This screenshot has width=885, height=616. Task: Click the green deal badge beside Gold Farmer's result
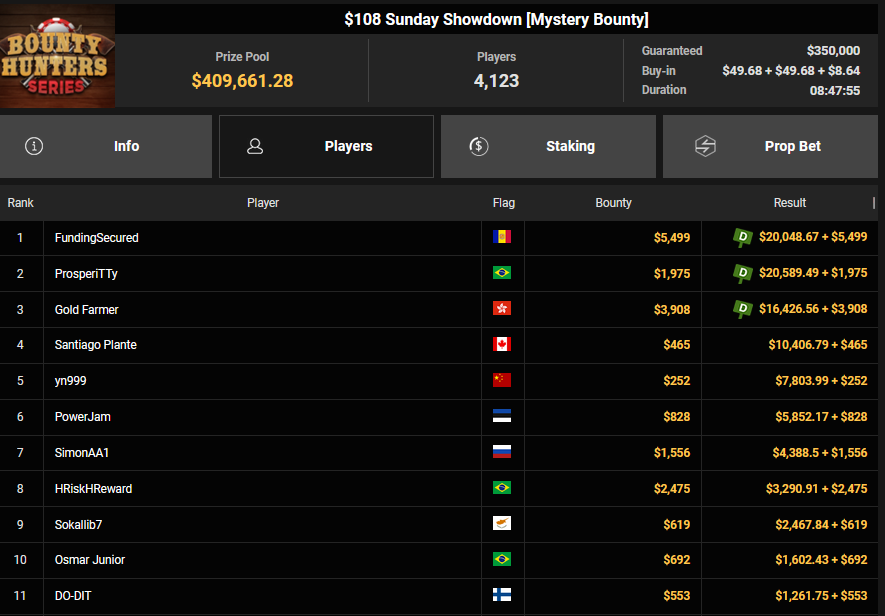743,309
